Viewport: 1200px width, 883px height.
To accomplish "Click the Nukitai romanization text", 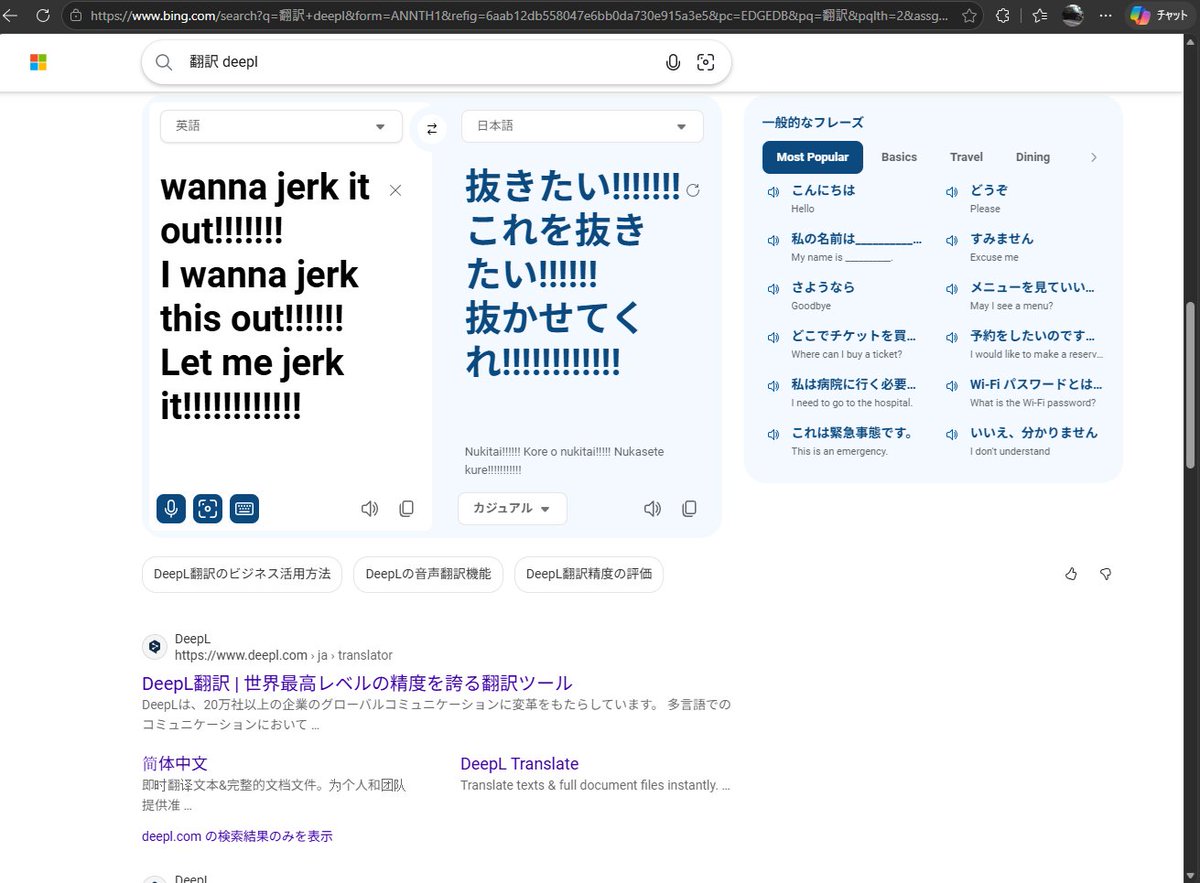I will 564,460.
